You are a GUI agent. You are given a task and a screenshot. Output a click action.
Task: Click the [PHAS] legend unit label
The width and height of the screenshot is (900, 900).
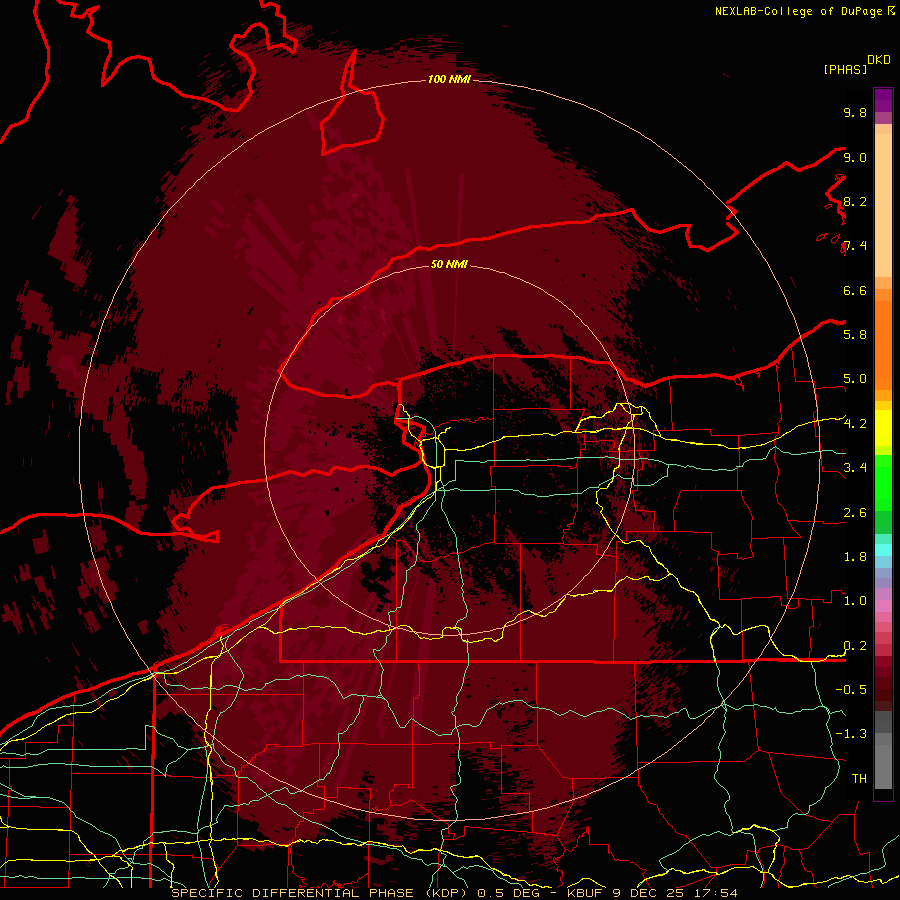click(x=845, y=69)
